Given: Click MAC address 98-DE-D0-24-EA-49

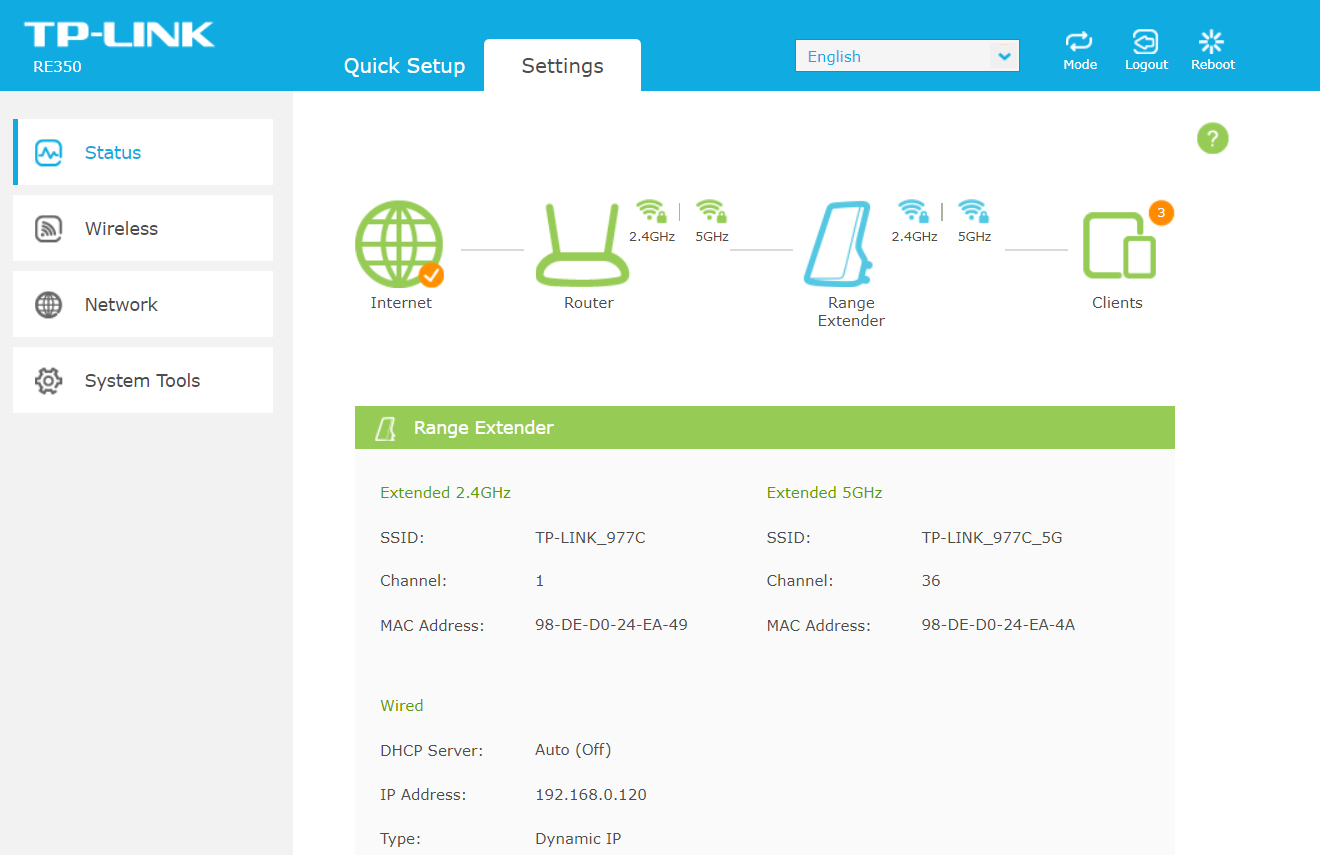Looking at the screenshot, I should pos(611,624).
